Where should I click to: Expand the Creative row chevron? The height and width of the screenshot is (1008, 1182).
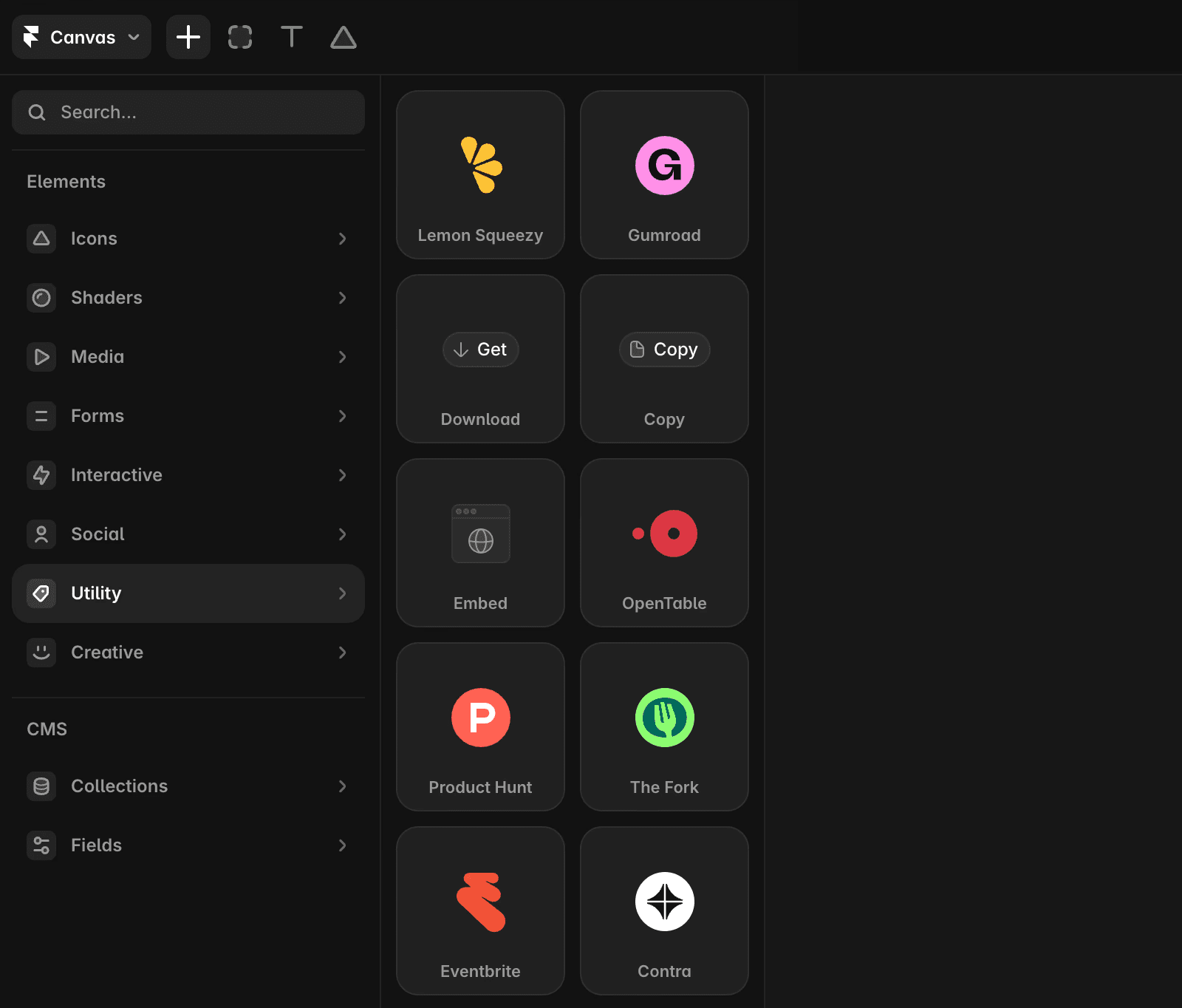tap(342, 653)
